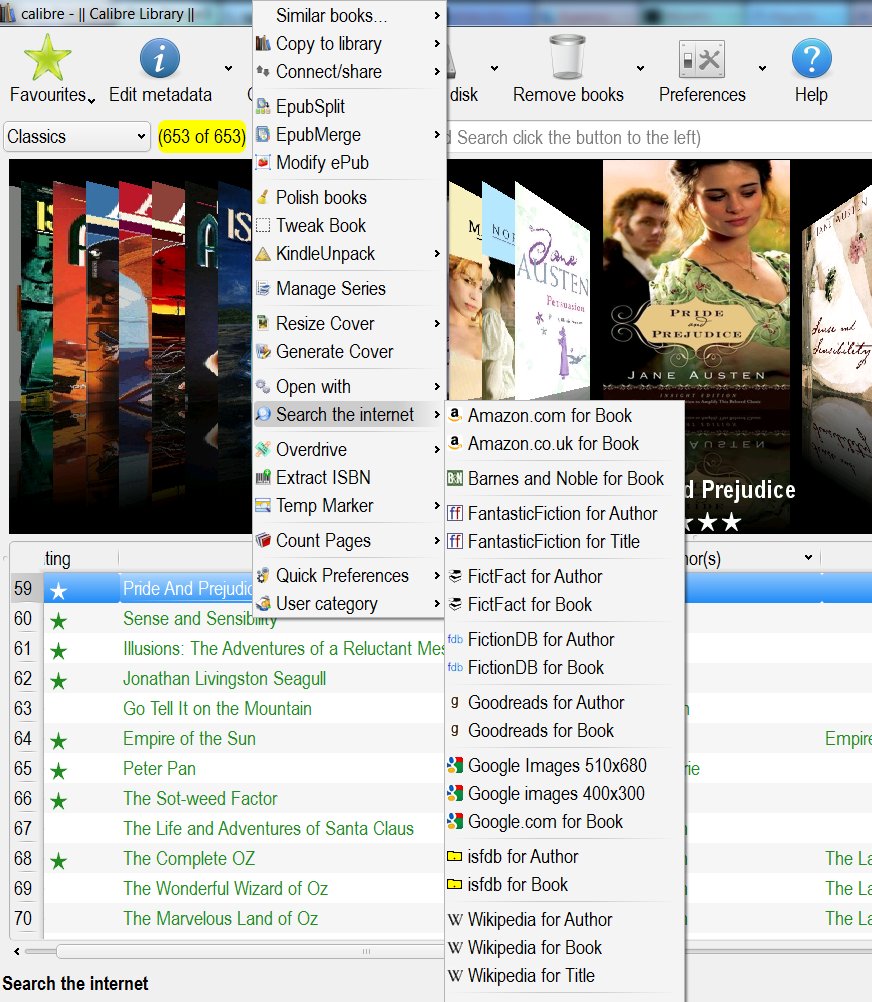Select Jonathan Livingston Seagull title
The width and height of the screenshot is (872, 1002).
point(224,679)
